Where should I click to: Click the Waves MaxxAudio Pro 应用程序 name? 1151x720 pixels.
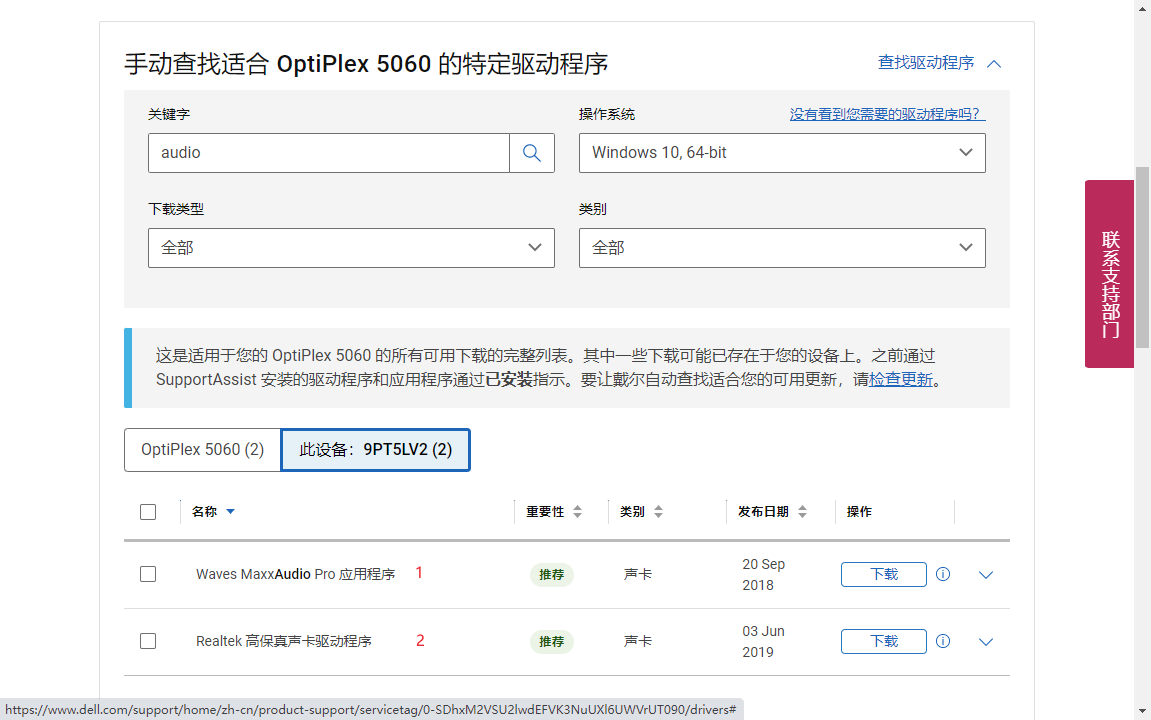point(295,574)
